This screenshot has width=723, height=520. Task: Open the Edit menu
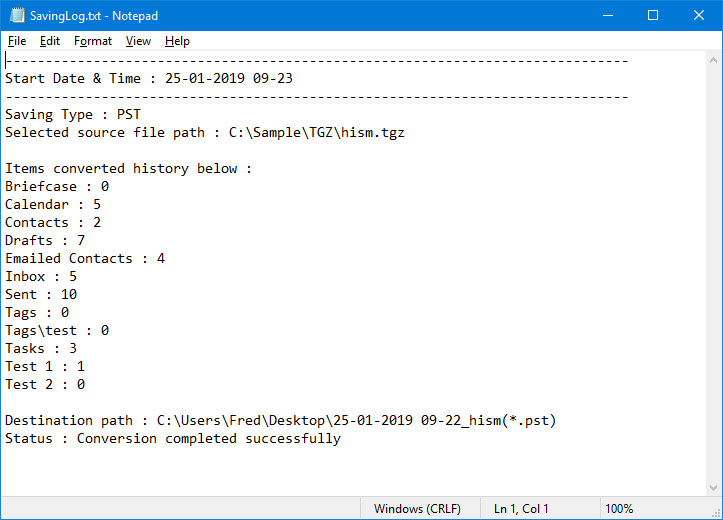point(50,41)
